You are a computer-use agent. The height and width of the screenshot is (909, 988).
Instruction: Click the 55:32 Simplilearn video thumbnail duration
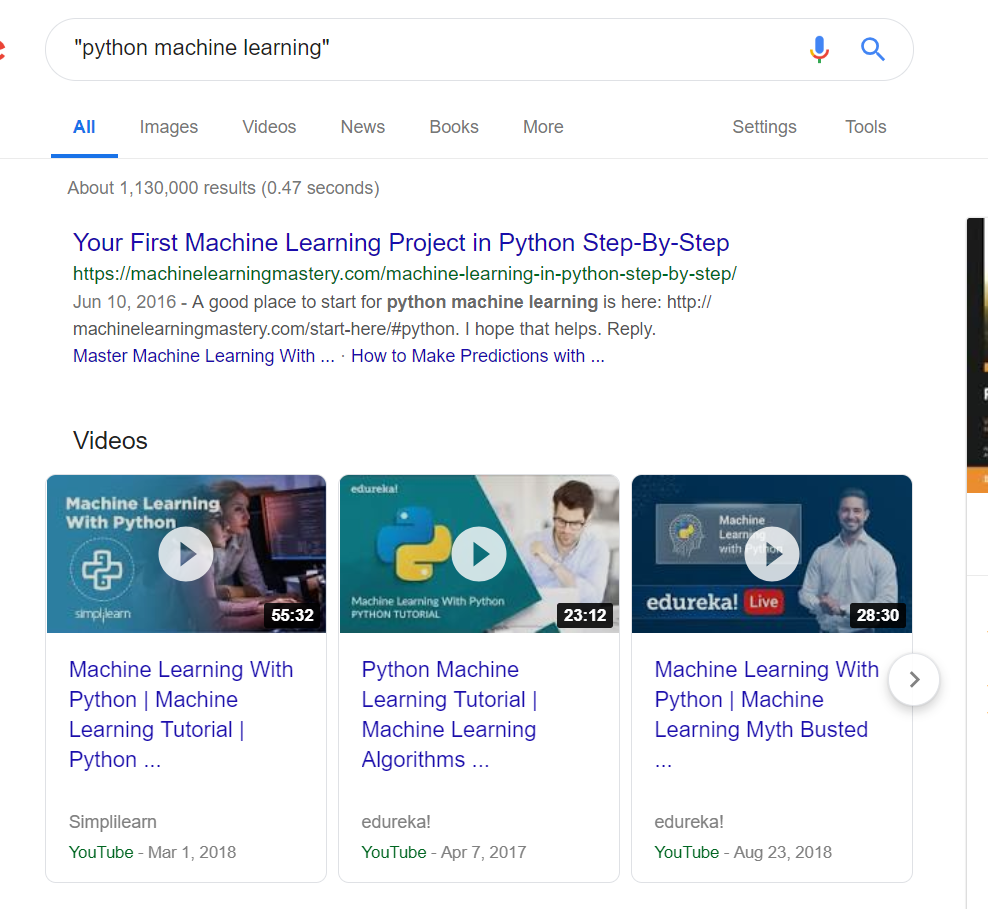292,616
